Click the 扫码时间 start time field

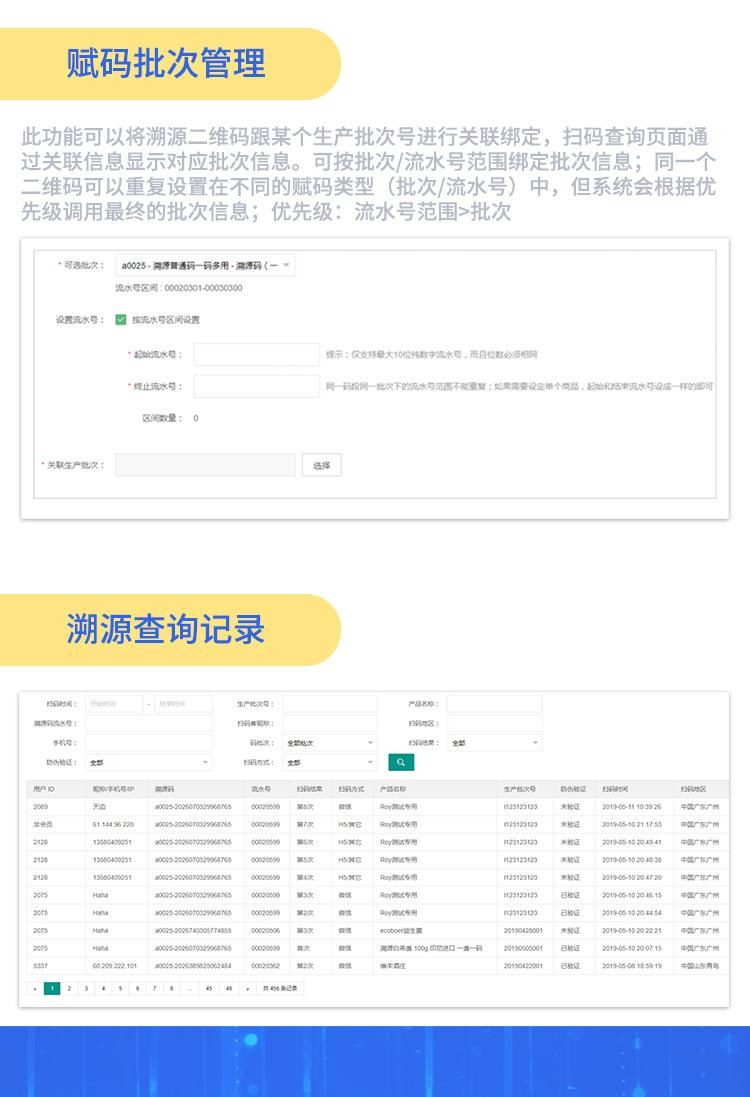[114, 704]
